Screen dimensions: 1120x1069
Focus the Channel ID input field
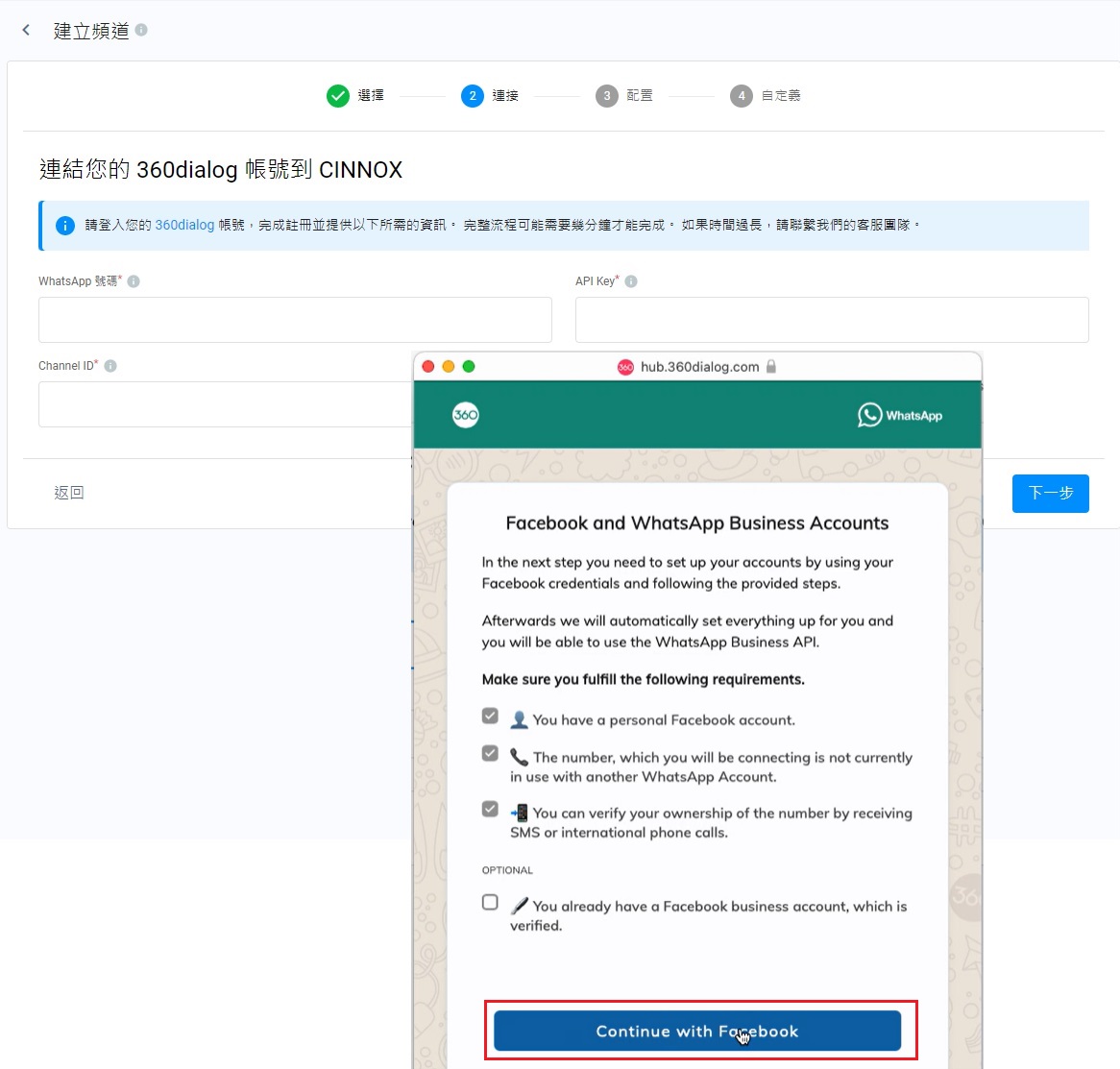(225, 404)
